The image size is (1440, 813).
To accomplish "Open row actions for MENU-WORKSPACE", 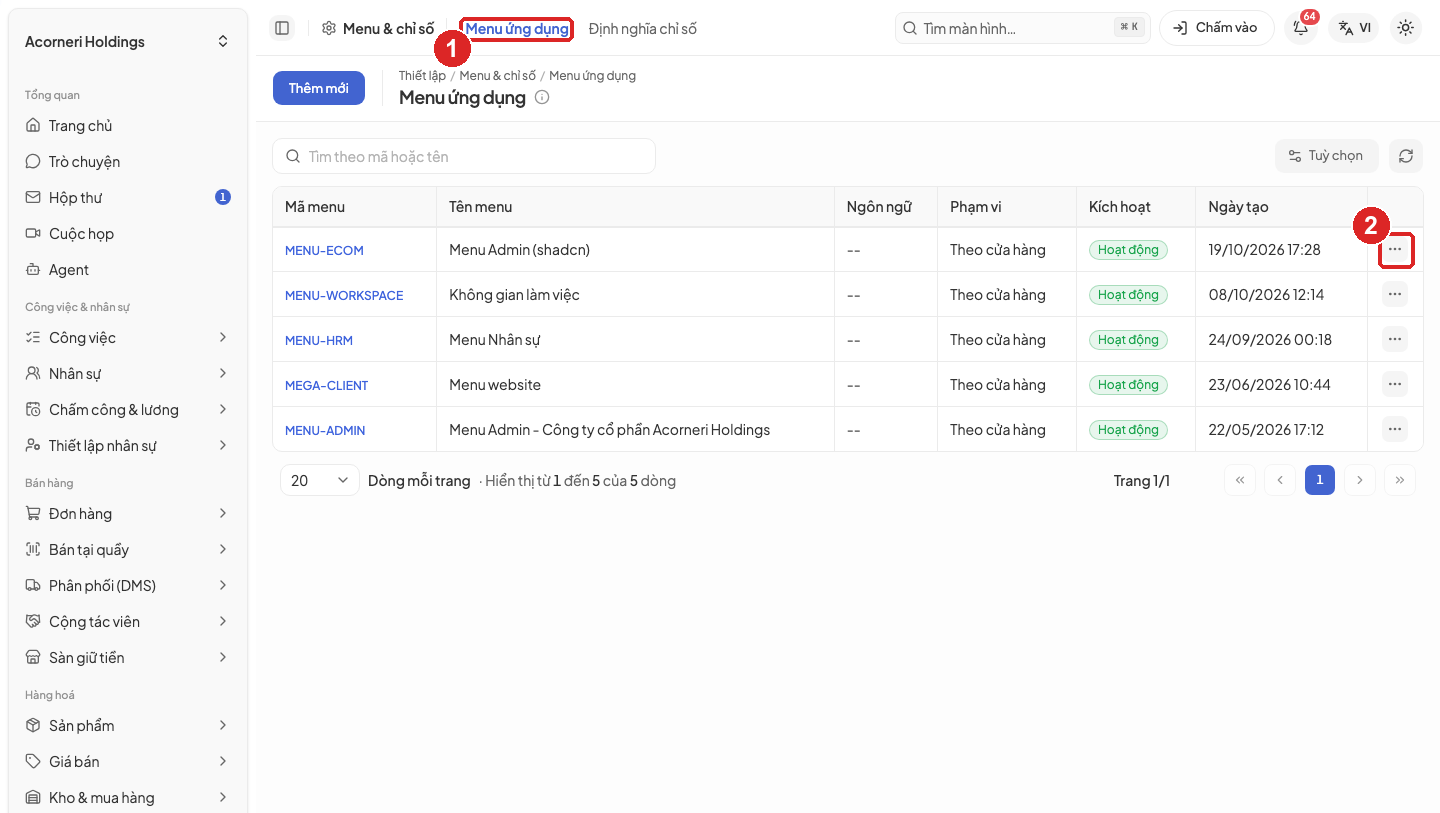I will [x=1395, y=294].
